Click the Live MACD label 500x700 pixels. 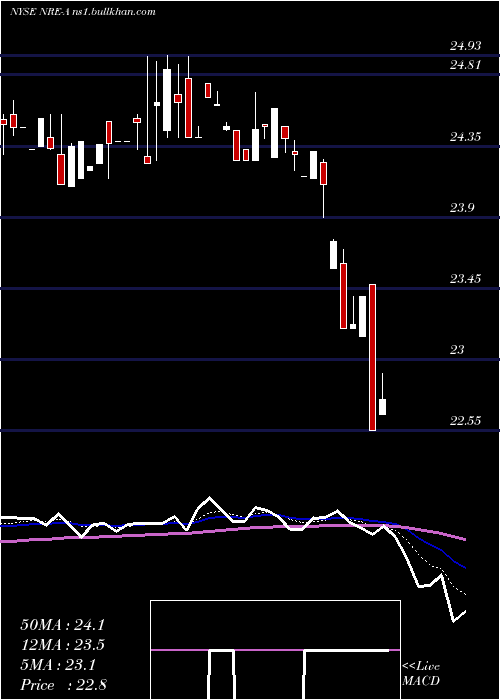pyautogui.click(x=421, y=674)
